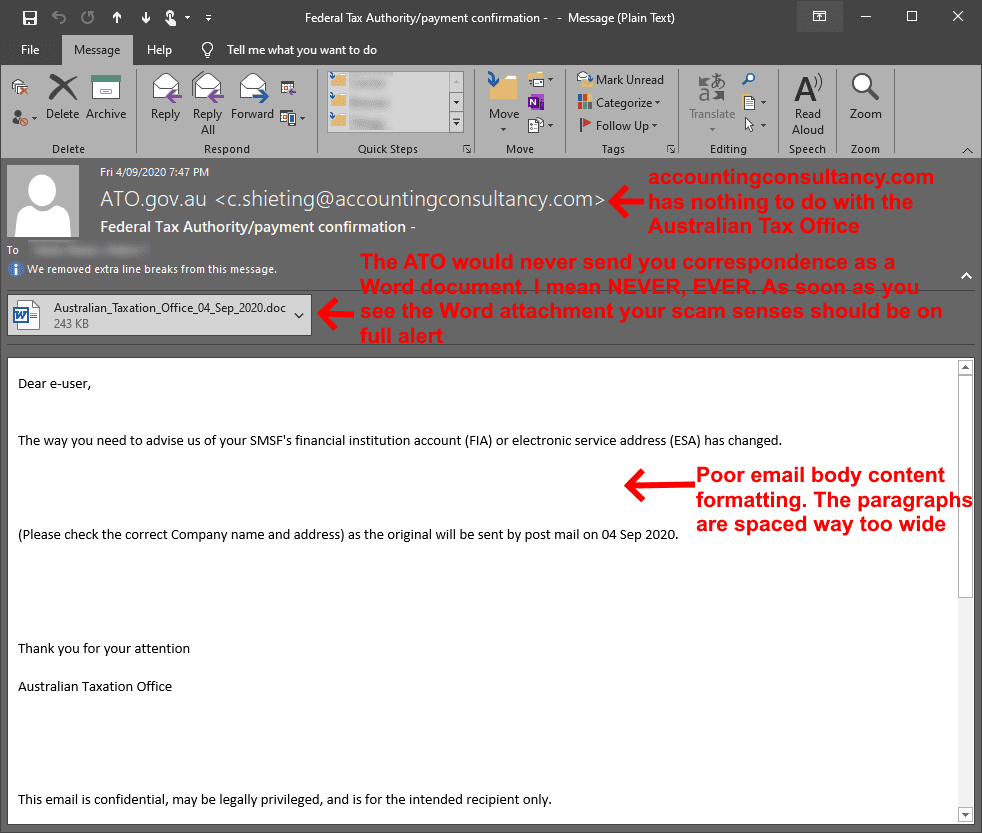Open Ribbon Display Options in title bar
Screen dimensions: 982x833
click(819, 17)
